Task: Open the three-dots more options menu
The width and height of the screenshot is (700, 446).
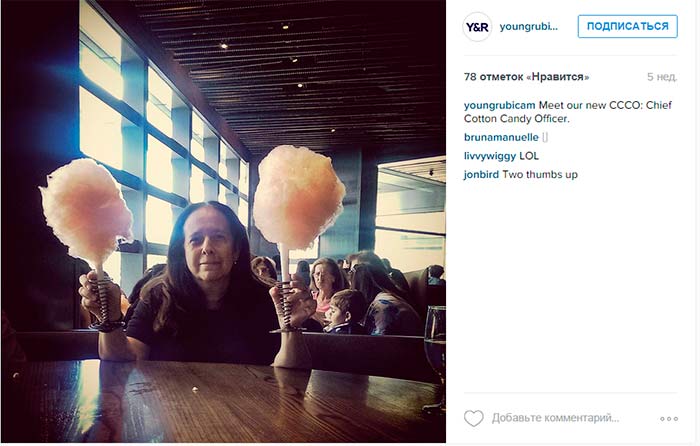Action: point(669,419)
